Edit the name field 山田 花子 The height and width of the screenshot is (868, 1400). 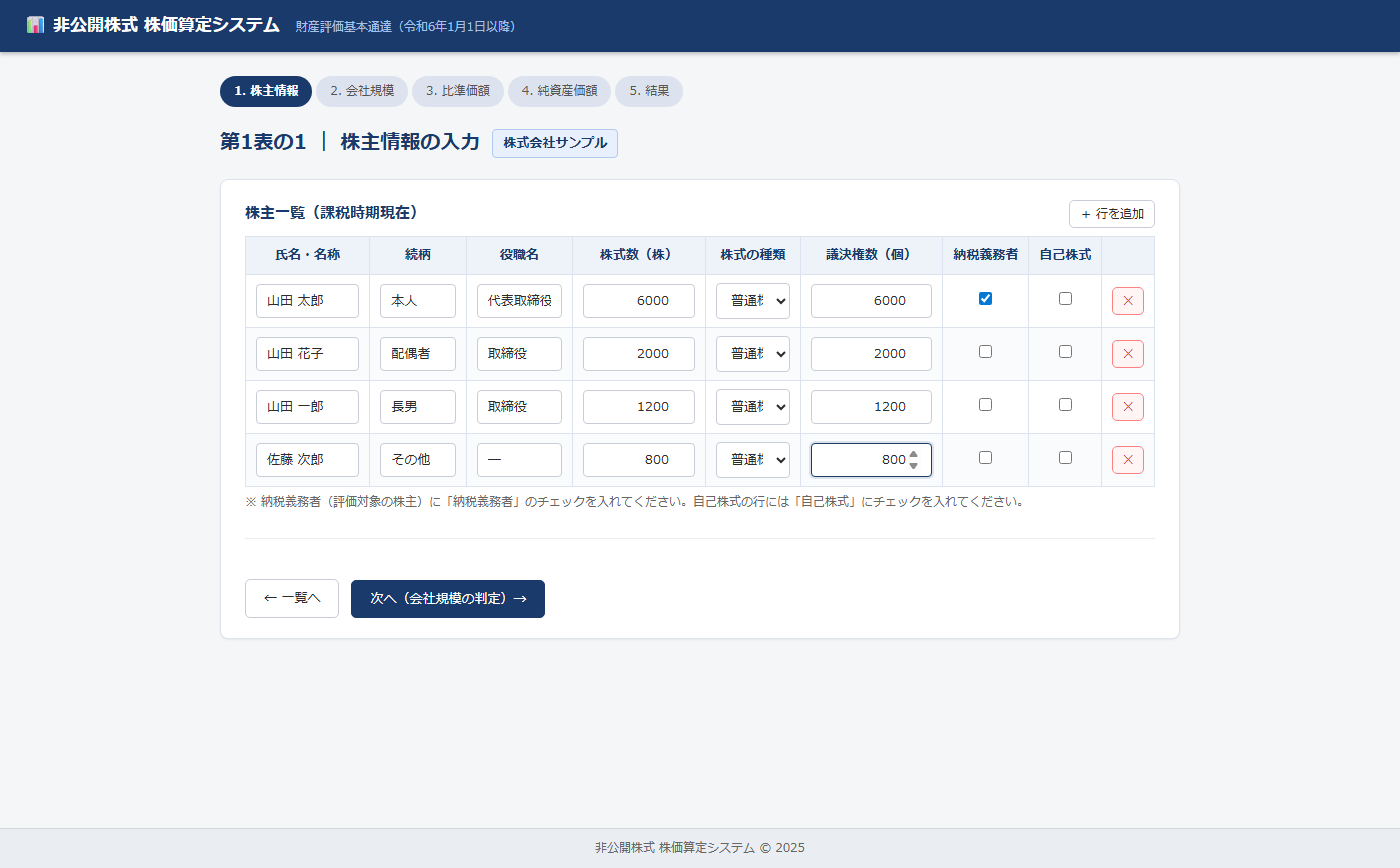(x=307, y=354)
